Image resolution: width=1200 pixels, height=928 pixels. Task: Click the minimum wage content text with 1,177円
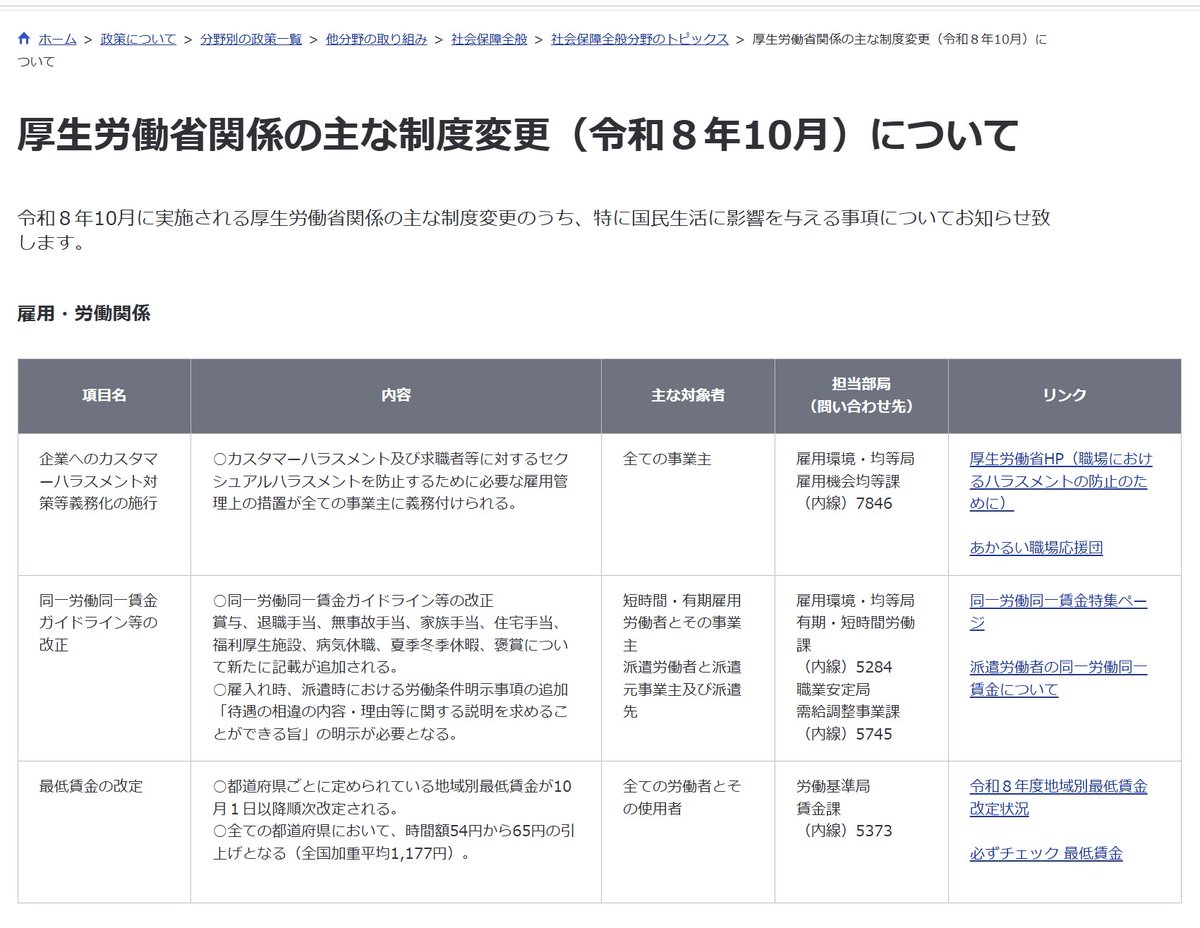(x=393, y=819)
